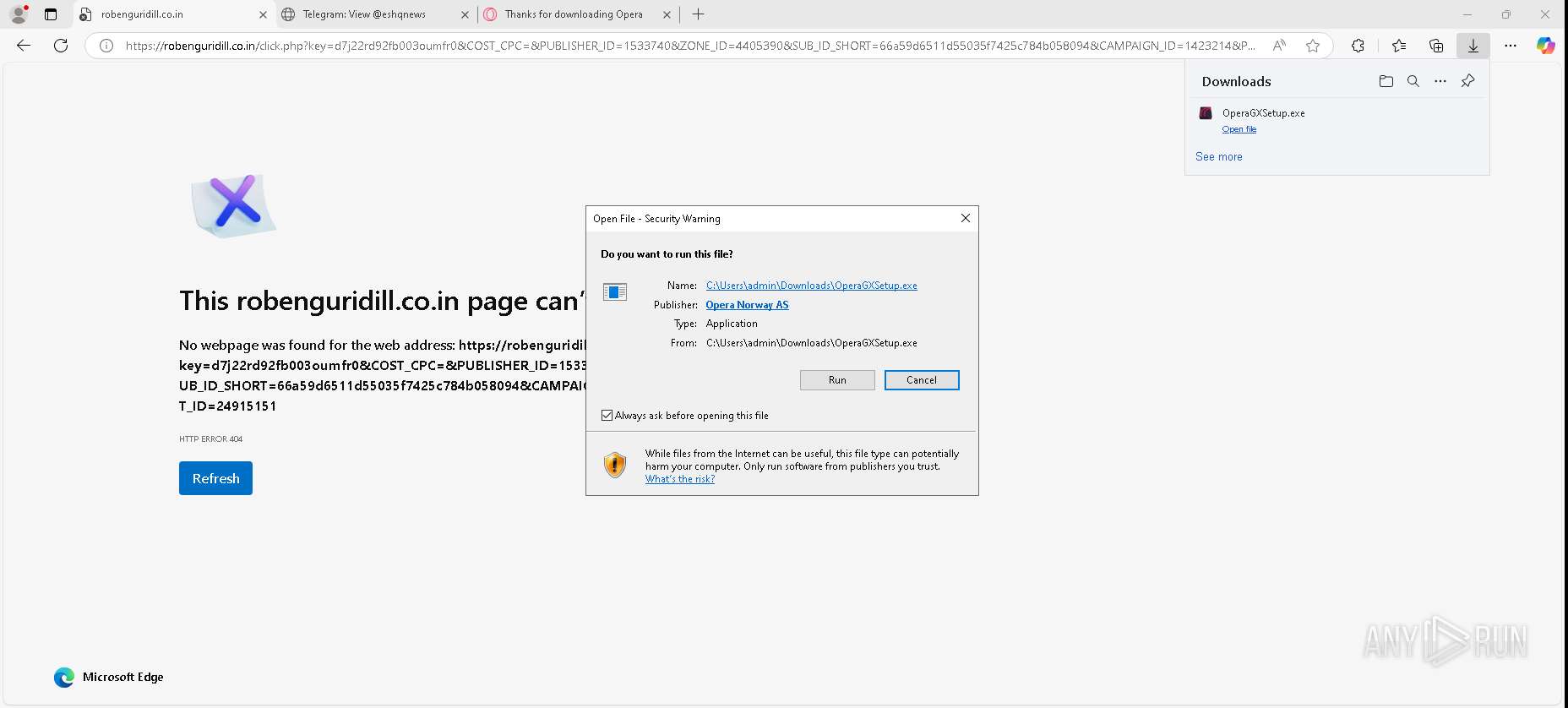The height and width of the screenshot is (708, 1568).
Task: Toggle the Downloads toolbar icon
Action: pyautogui.click(x=1473, y=46)
